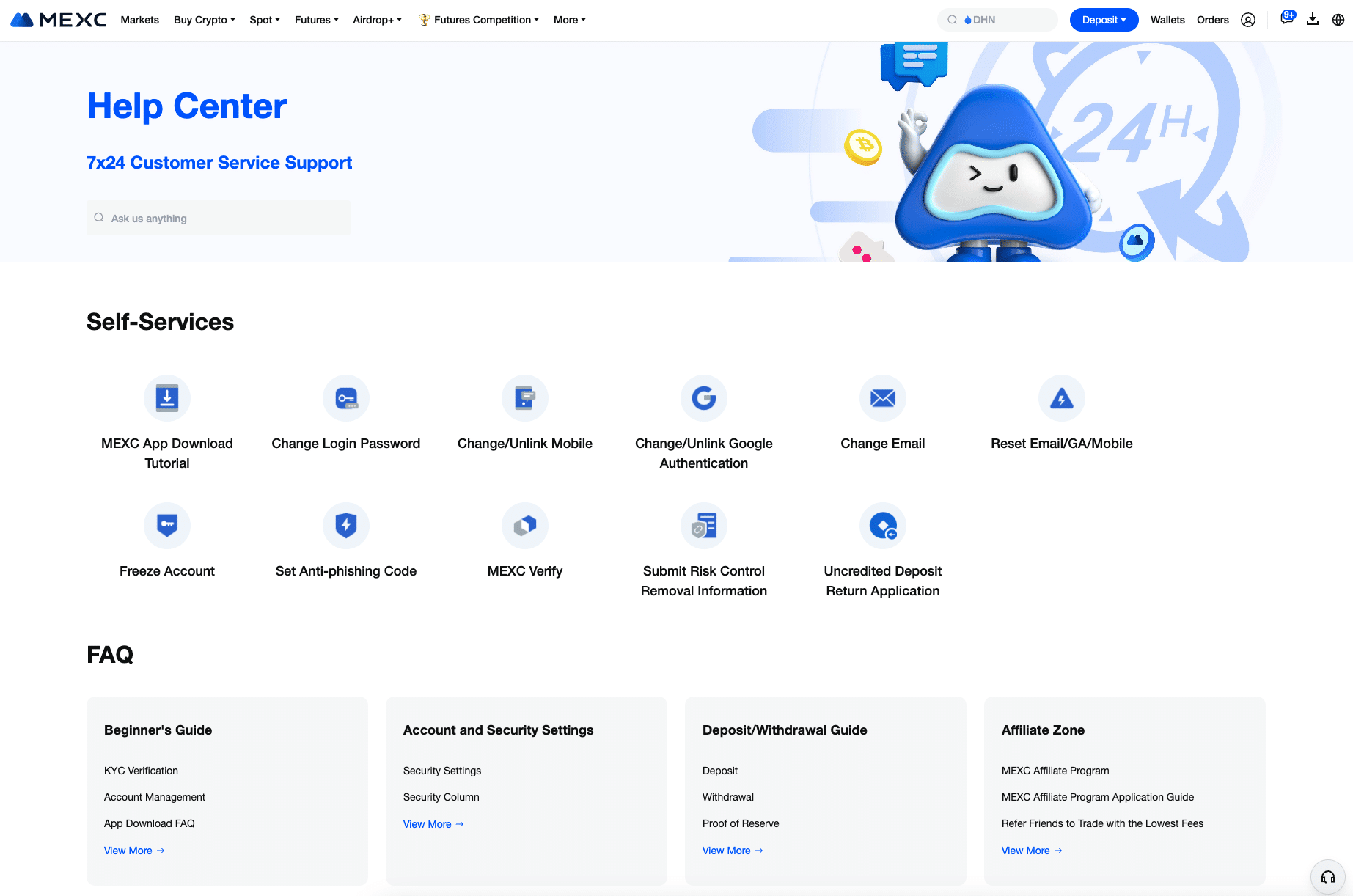Open Set Anti-phishing Code icon
The width and height of the screenshot is (1353, 896).
point(346,526)
